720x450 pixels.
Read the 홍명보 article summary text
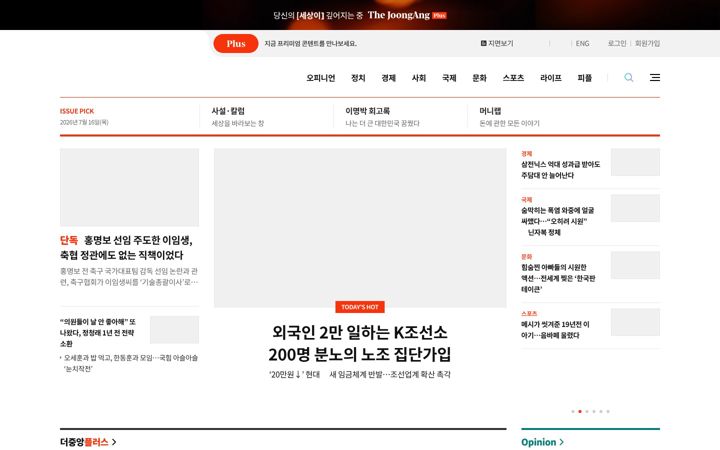(129, 276)
